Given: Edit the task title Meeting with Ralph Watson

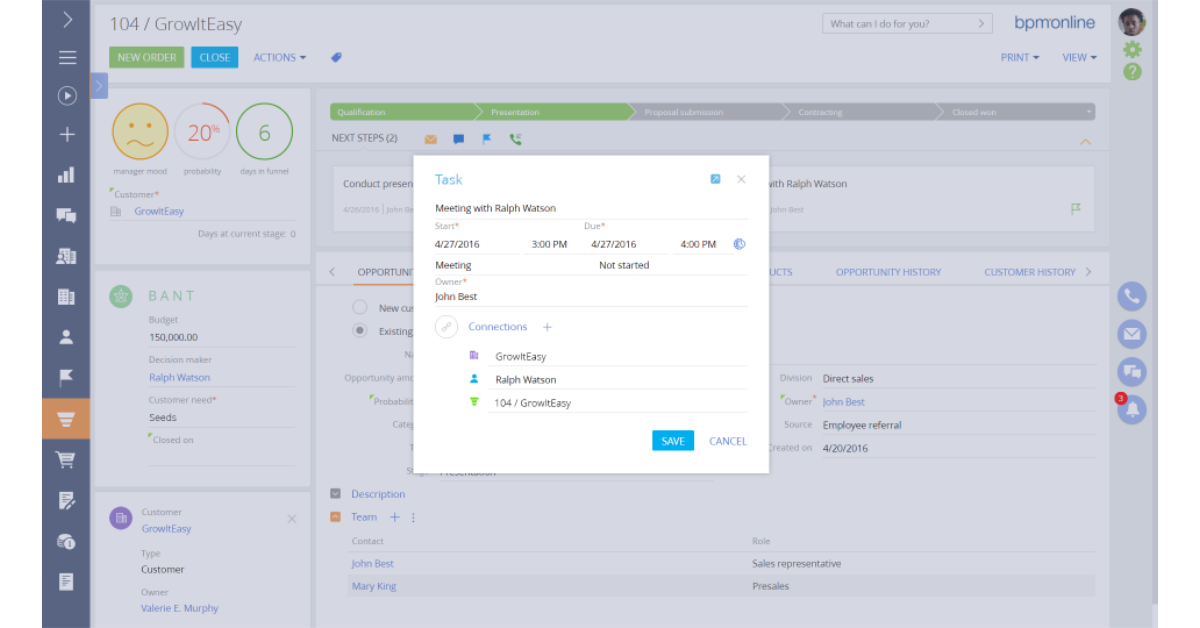Looking at the screenshot, I should [591, 208].
